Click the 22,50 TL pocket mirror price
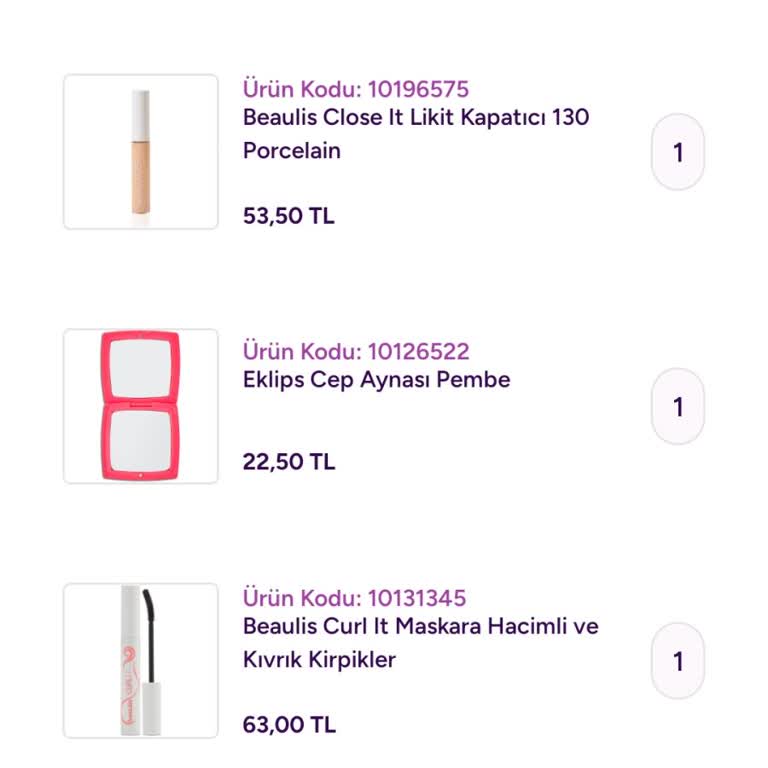768x768 pixels. coord(288,461)
